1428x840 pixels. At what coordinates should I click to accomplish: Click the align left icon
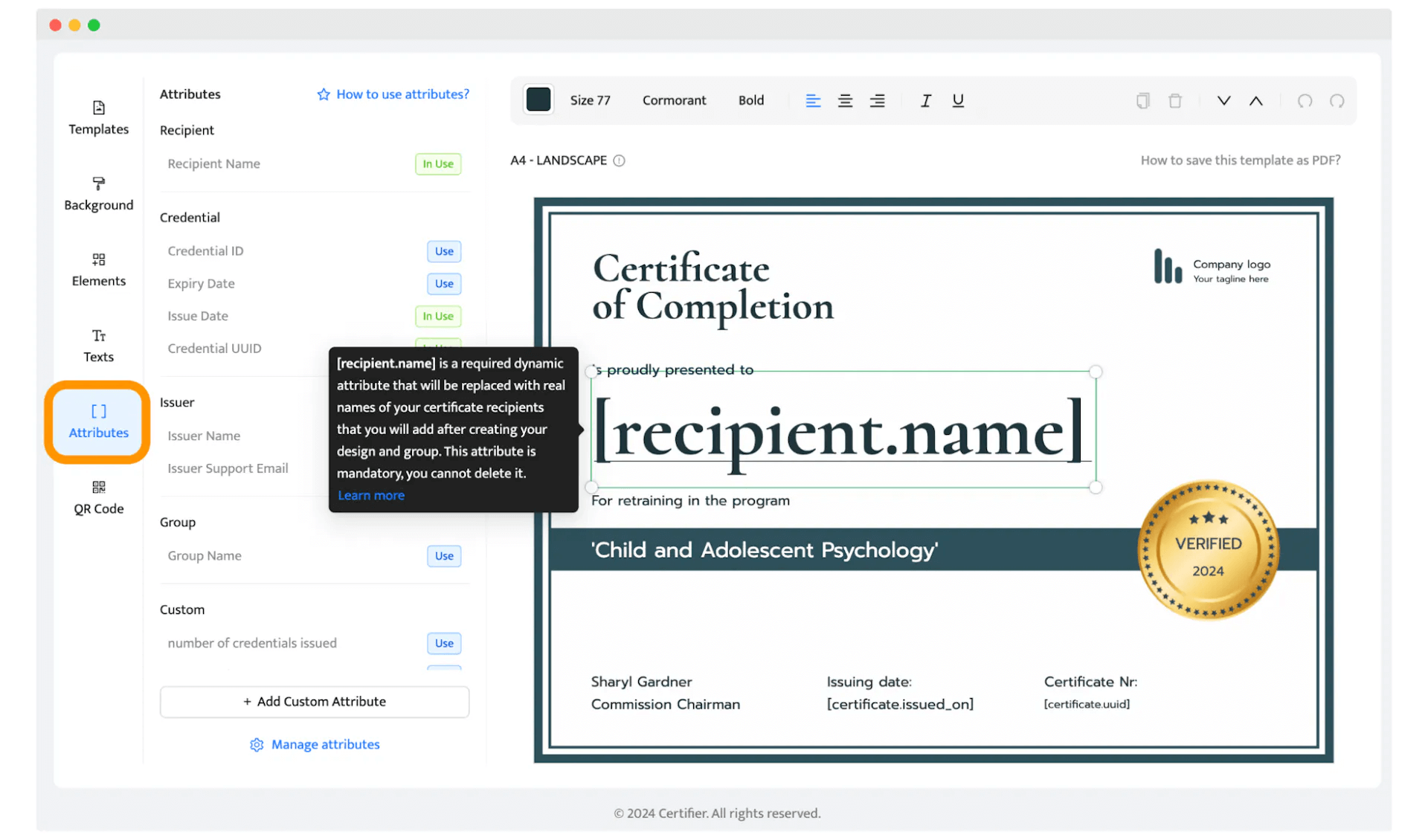[813, 100]
